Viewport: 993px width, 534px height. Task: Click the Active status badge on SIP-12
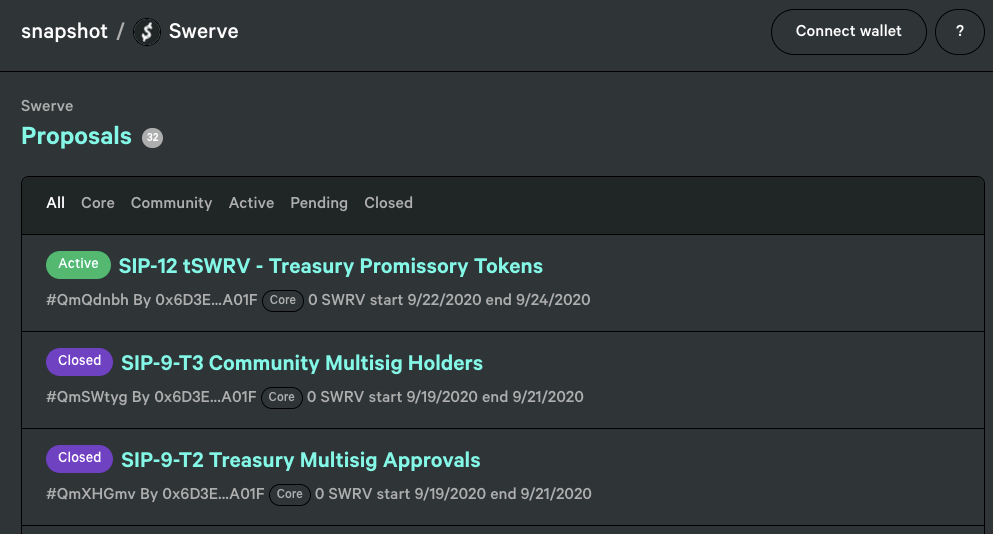click(79, 264)
